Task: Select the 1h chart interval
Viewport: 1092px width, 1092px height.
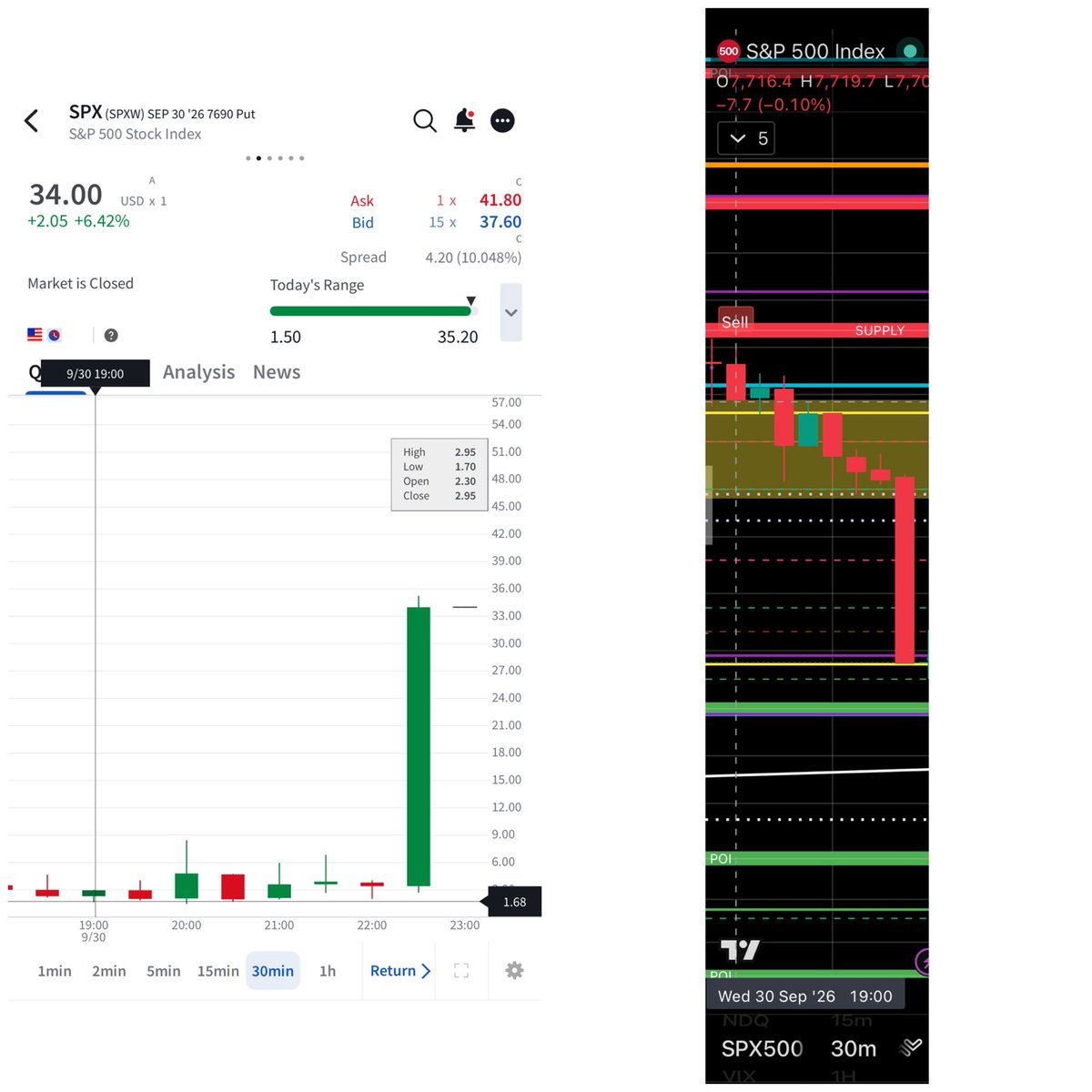Action: pyautogui.click(x=328, y=971)
